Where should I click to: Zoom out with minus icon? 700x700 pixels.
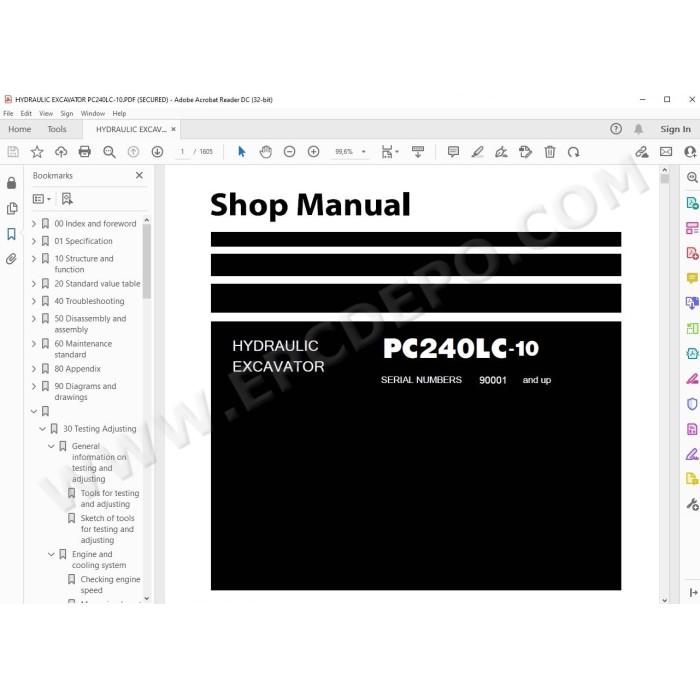289,152
